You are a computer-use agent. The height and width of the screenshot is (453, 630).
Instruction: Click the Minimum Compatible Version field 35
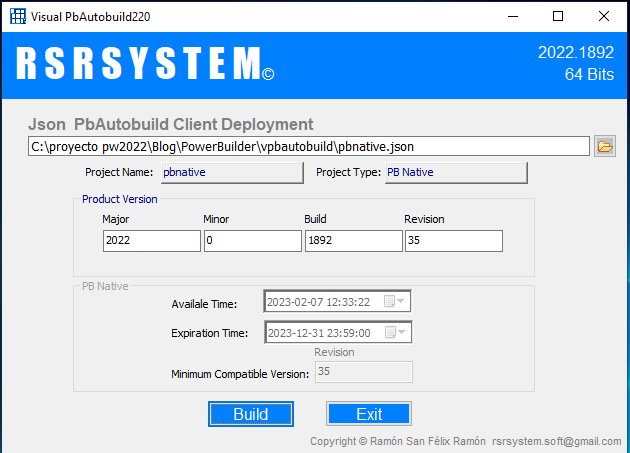[364, 372]
